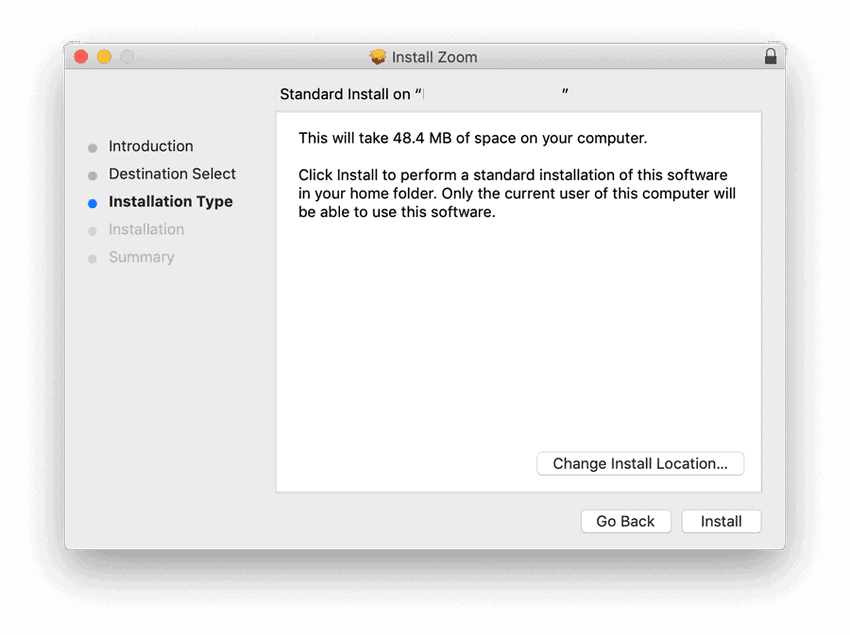Viewport: 850px width, 635px height.
Task: Select the Introduction step in the sidebar
Action: tap(151, 146)
